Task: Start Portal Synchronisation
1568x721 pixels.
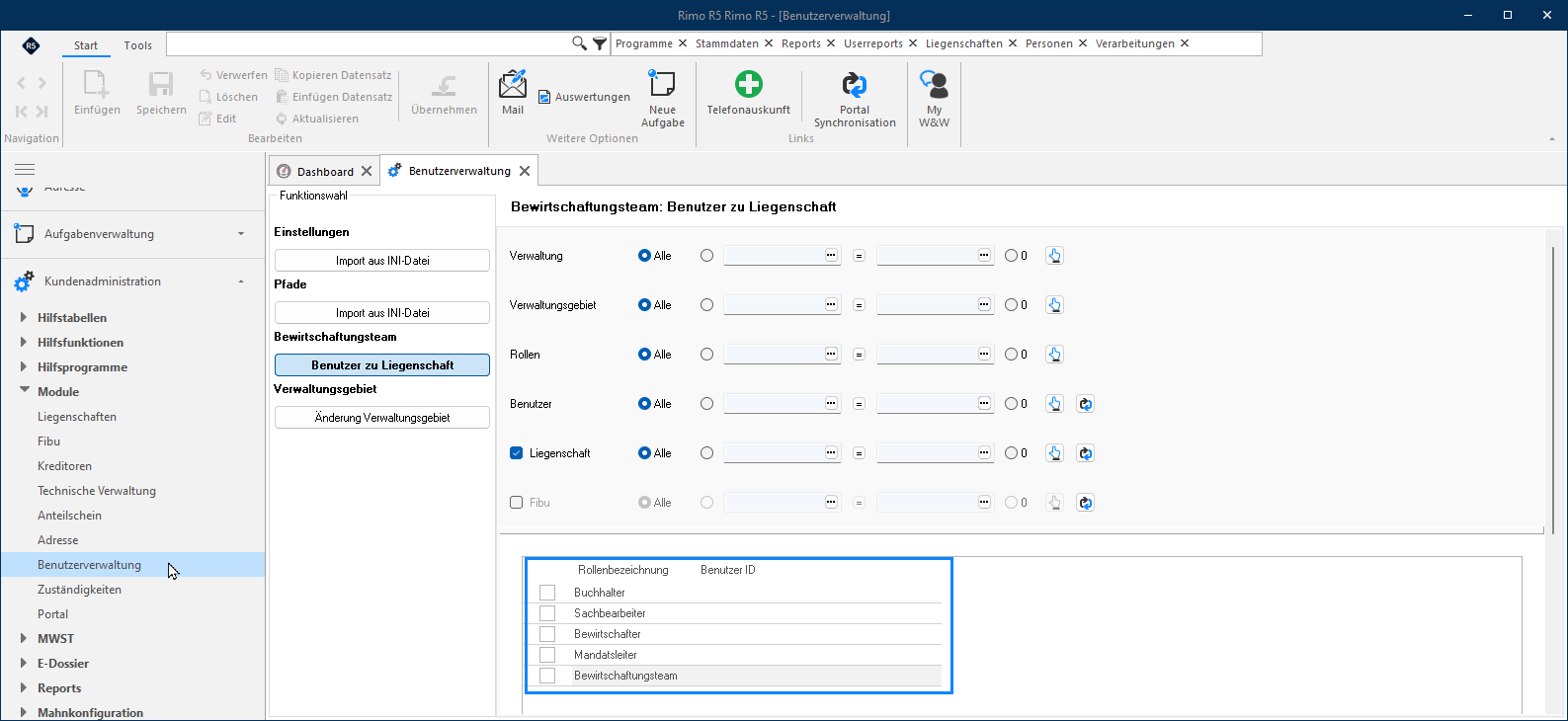Action: tap(855, 84)
